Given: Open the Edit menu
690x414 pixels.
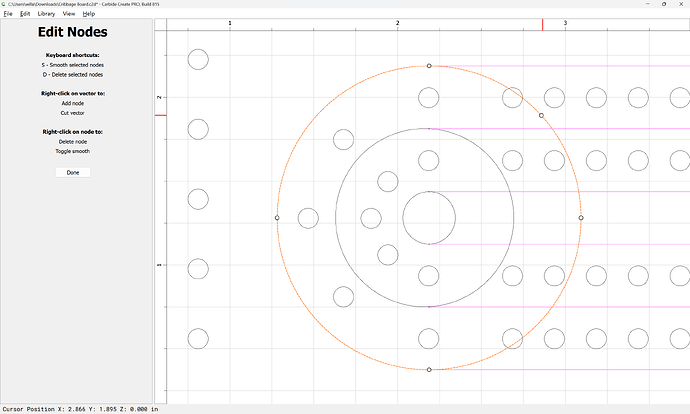Looking at the screenshot, I should 25,14.
